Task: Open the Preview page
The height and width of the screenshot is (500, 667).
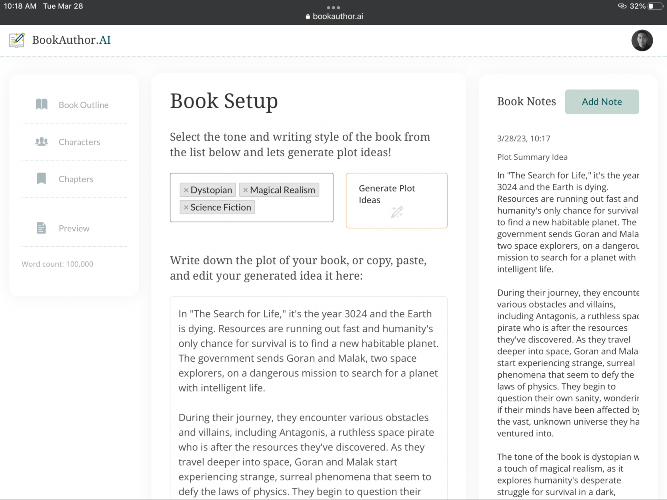Action: coord(74,229)
